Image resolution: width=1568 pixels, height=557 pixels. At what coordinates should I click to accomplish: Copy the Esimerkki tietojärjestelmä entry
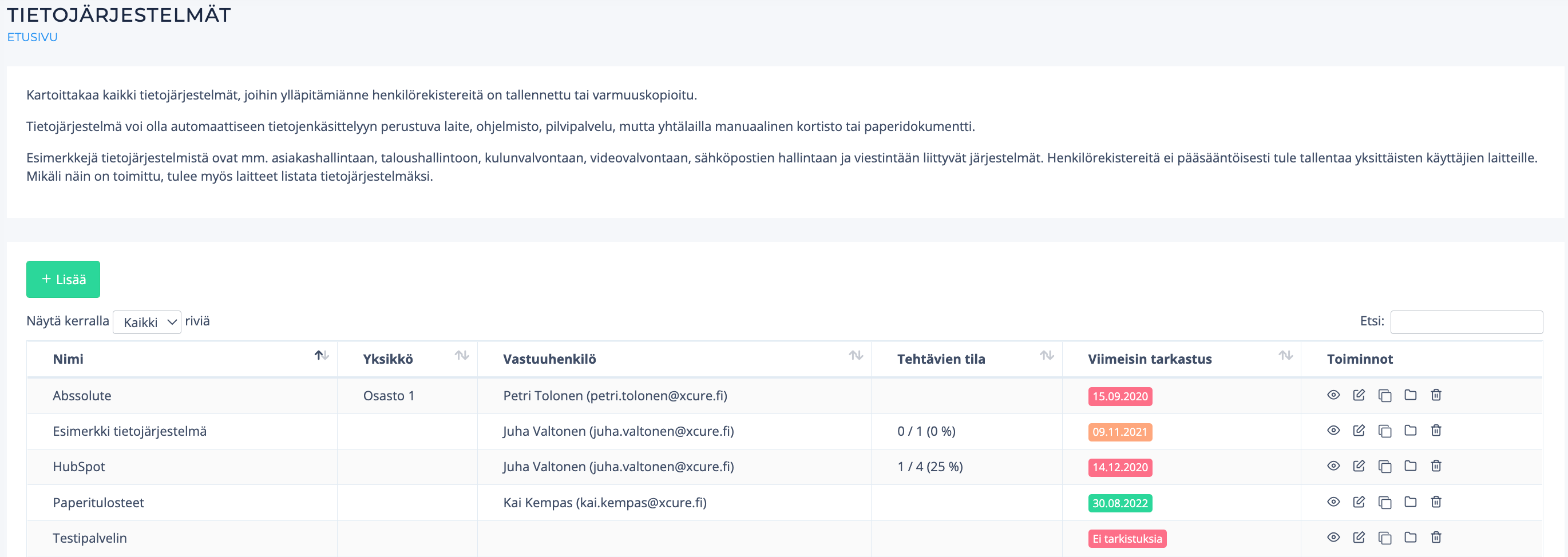[x=1385, y=431]
